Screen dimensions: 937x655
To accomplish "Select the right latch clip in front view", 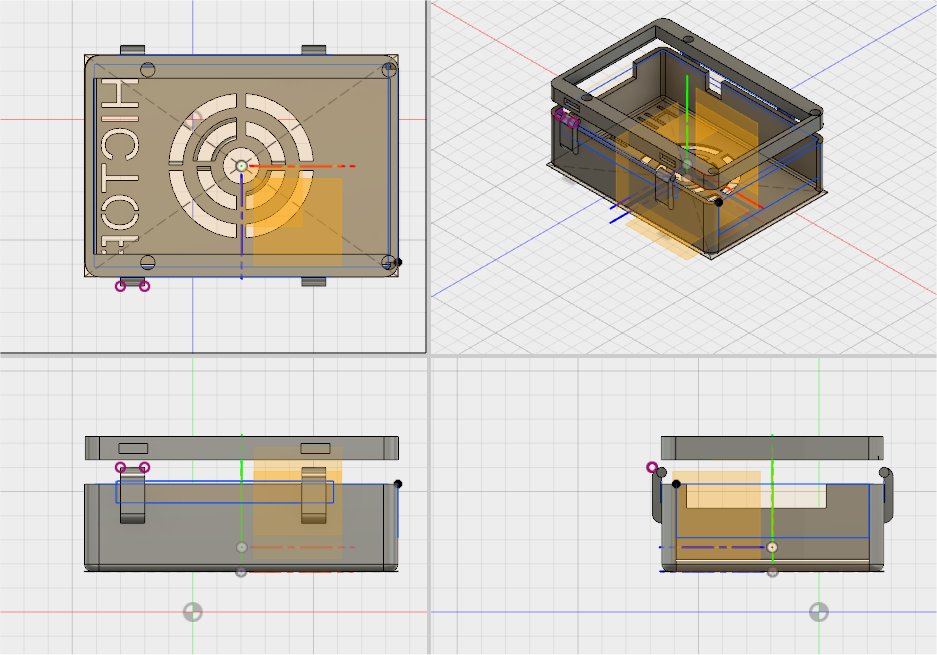I will [314, 495].
